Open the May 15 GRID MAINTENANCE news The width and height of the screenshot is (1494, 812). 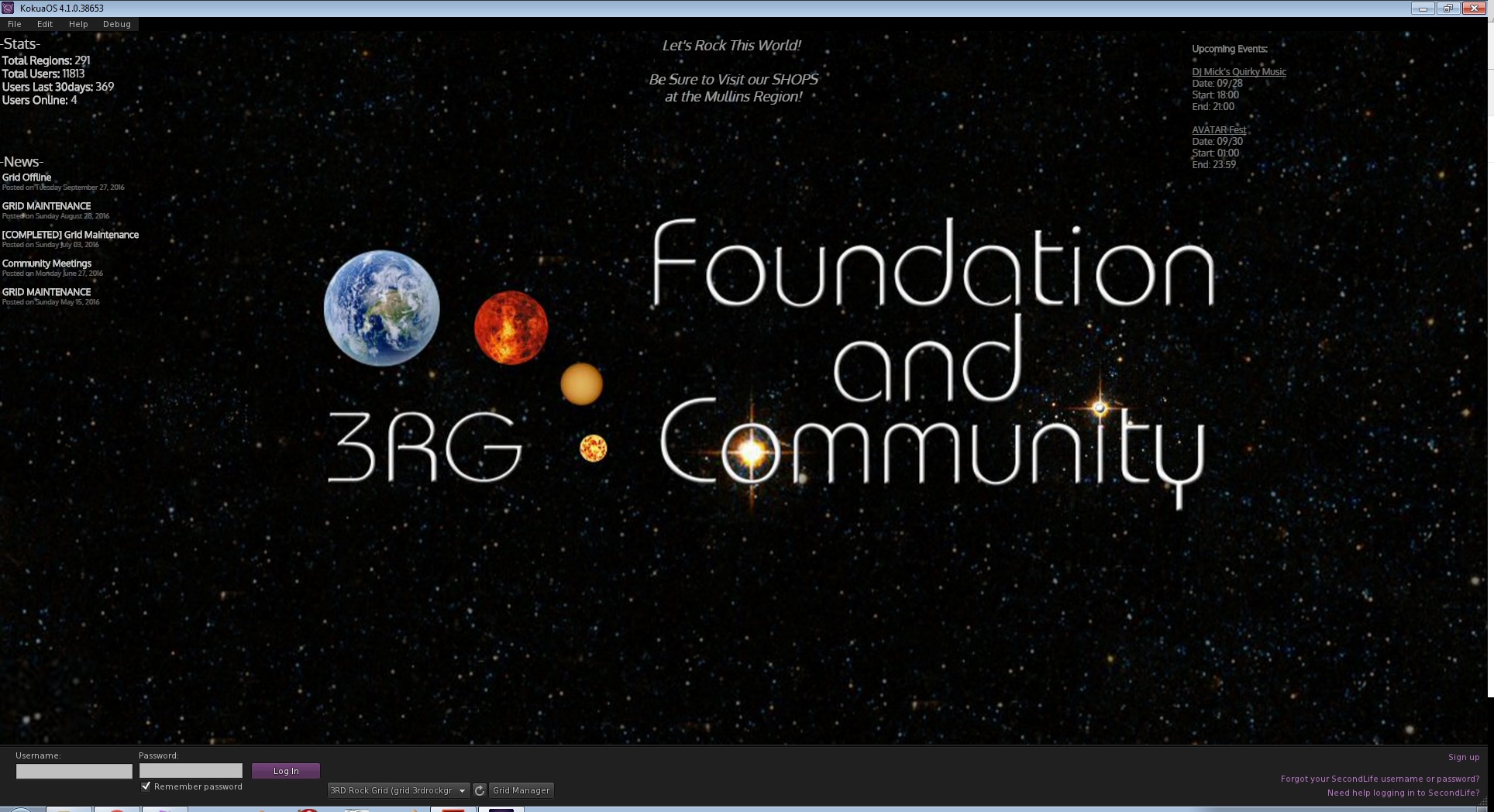coord(46,292)
